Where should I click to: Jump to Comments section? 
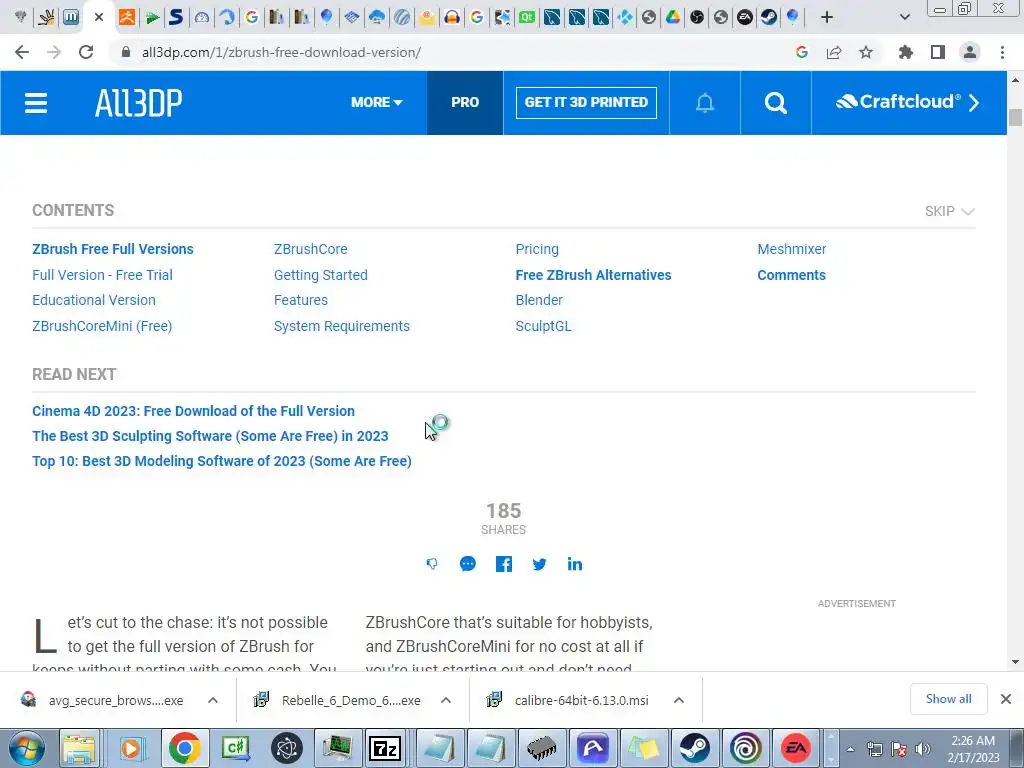(x=792, y=275)
